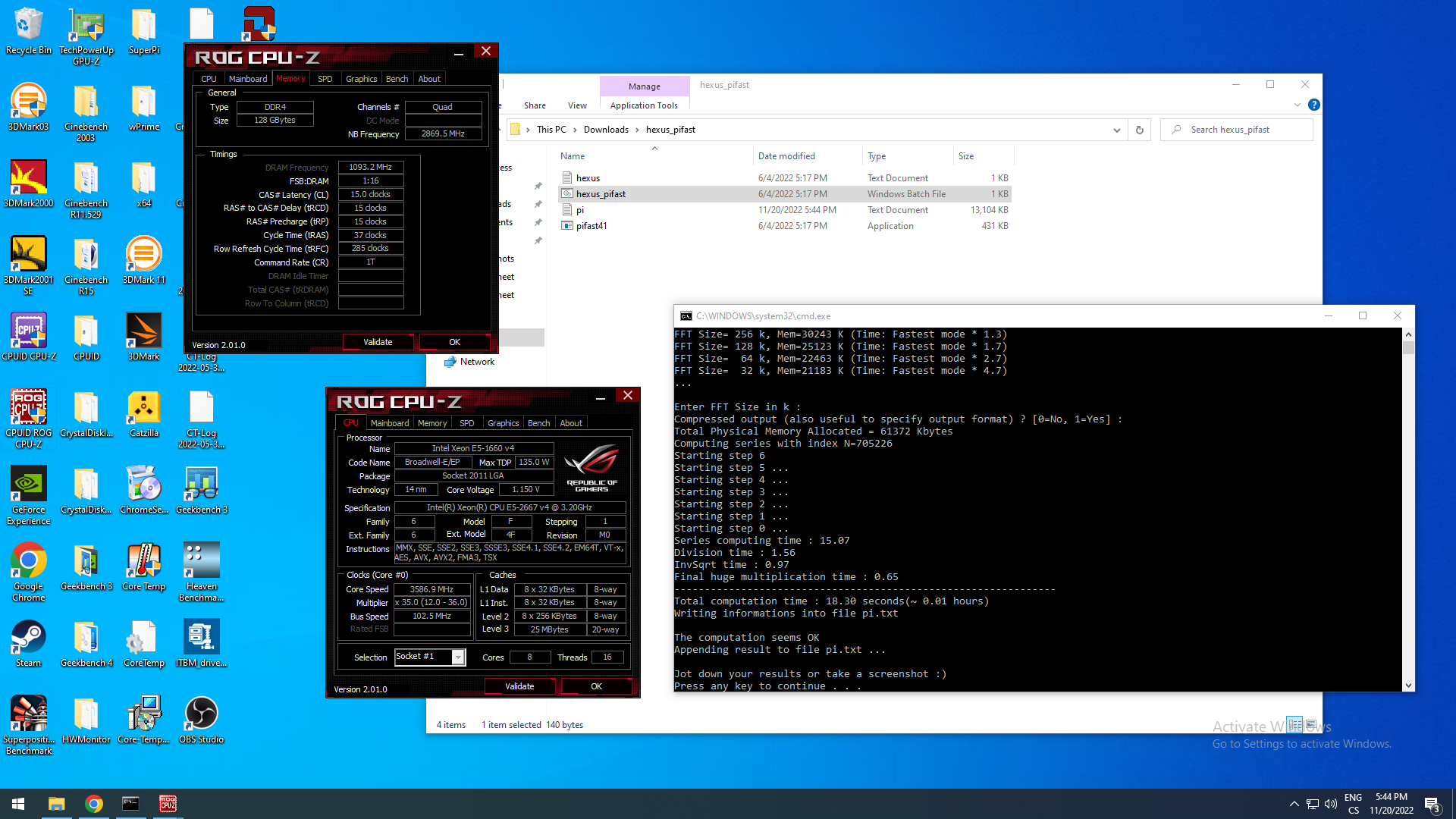Switch to SPD tab in memory window
The height and width of the screenshot is (819, 1456).
[325, 79]
